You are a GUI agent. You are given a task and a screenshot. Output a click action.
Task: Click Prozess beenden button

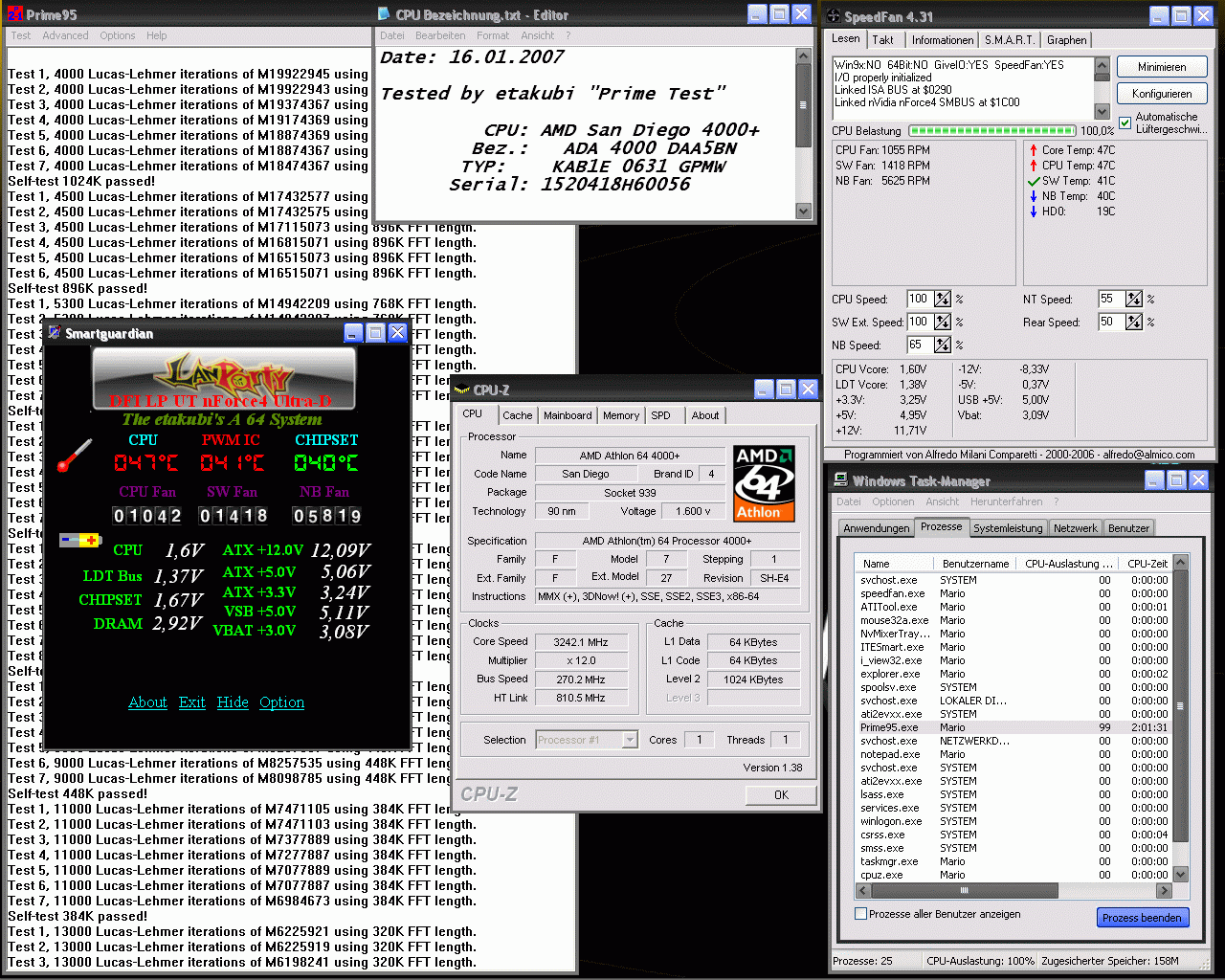(x=1143, y=918)
